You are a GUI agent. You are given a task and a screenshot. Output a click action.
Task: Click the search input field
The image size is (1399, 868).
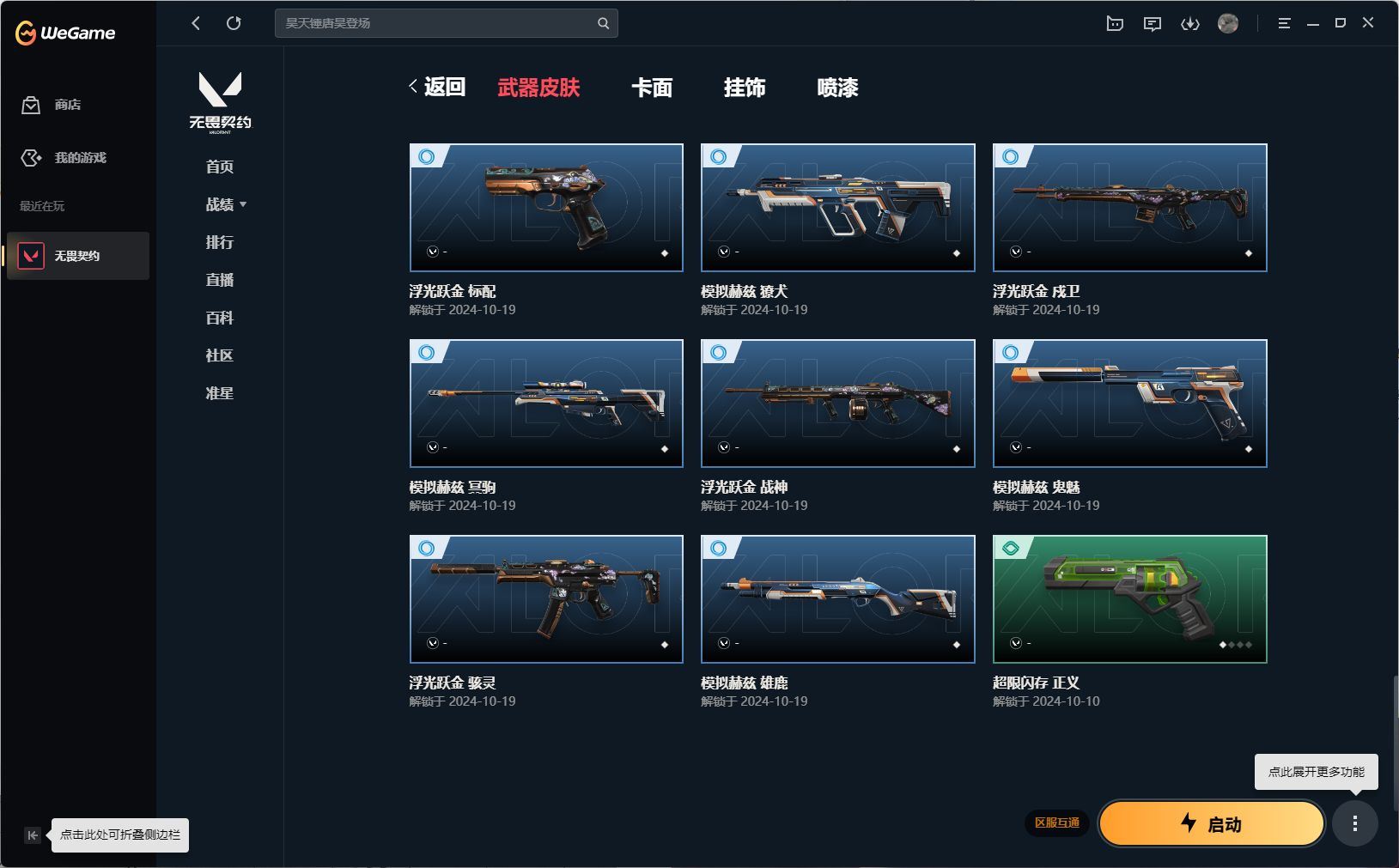pyautogui.click(x=438, y=23)
